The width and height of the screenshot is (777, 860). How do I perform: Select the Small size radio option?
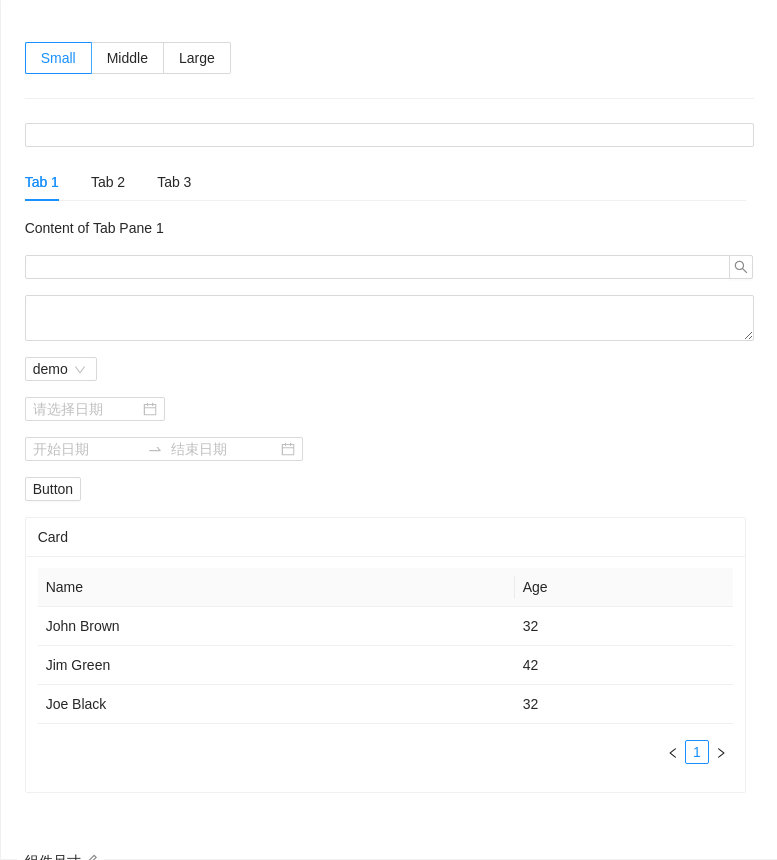[58, 58]
